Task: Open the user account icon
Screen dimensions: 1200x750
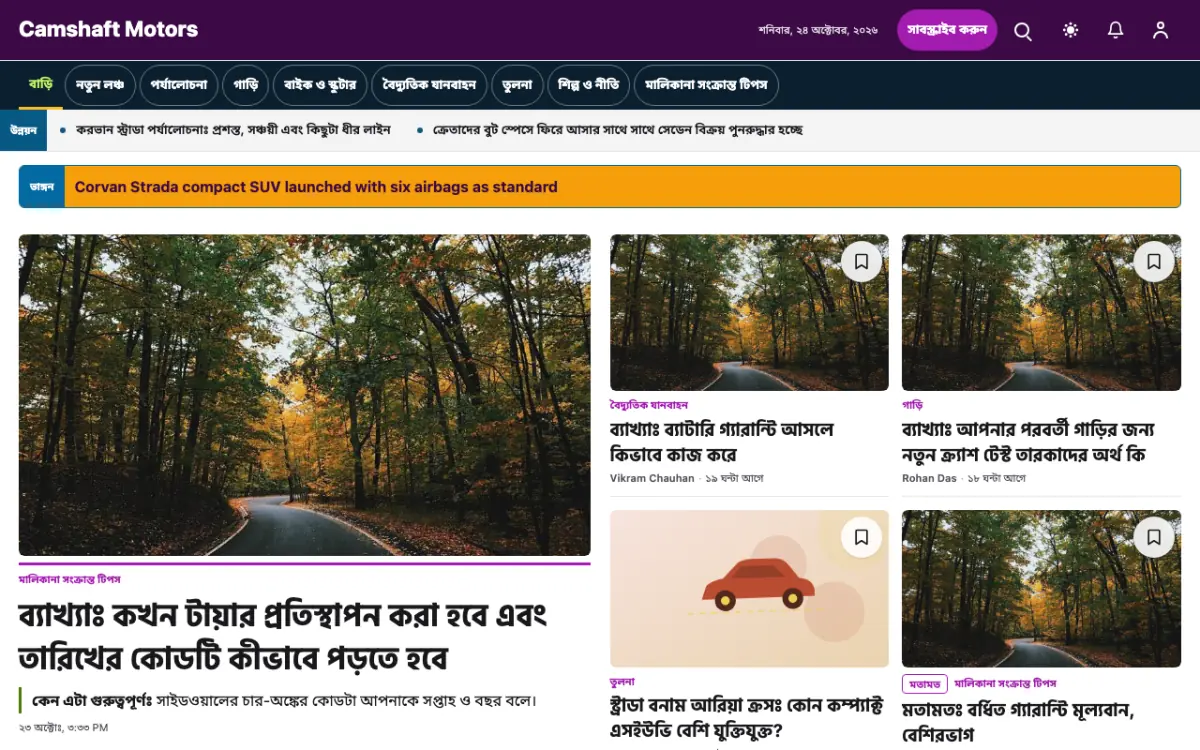Action: [x=1160, y=30]
